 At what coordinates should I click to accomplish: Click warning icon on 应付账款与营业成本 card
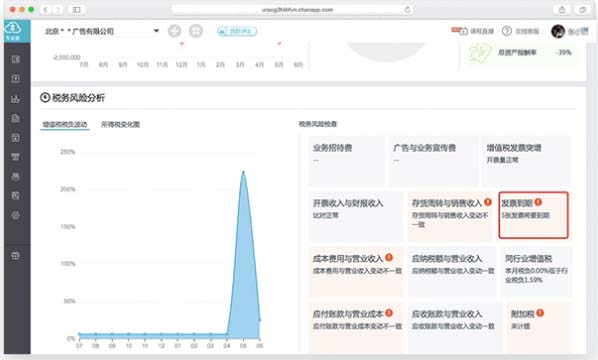(x=389, y=313)
